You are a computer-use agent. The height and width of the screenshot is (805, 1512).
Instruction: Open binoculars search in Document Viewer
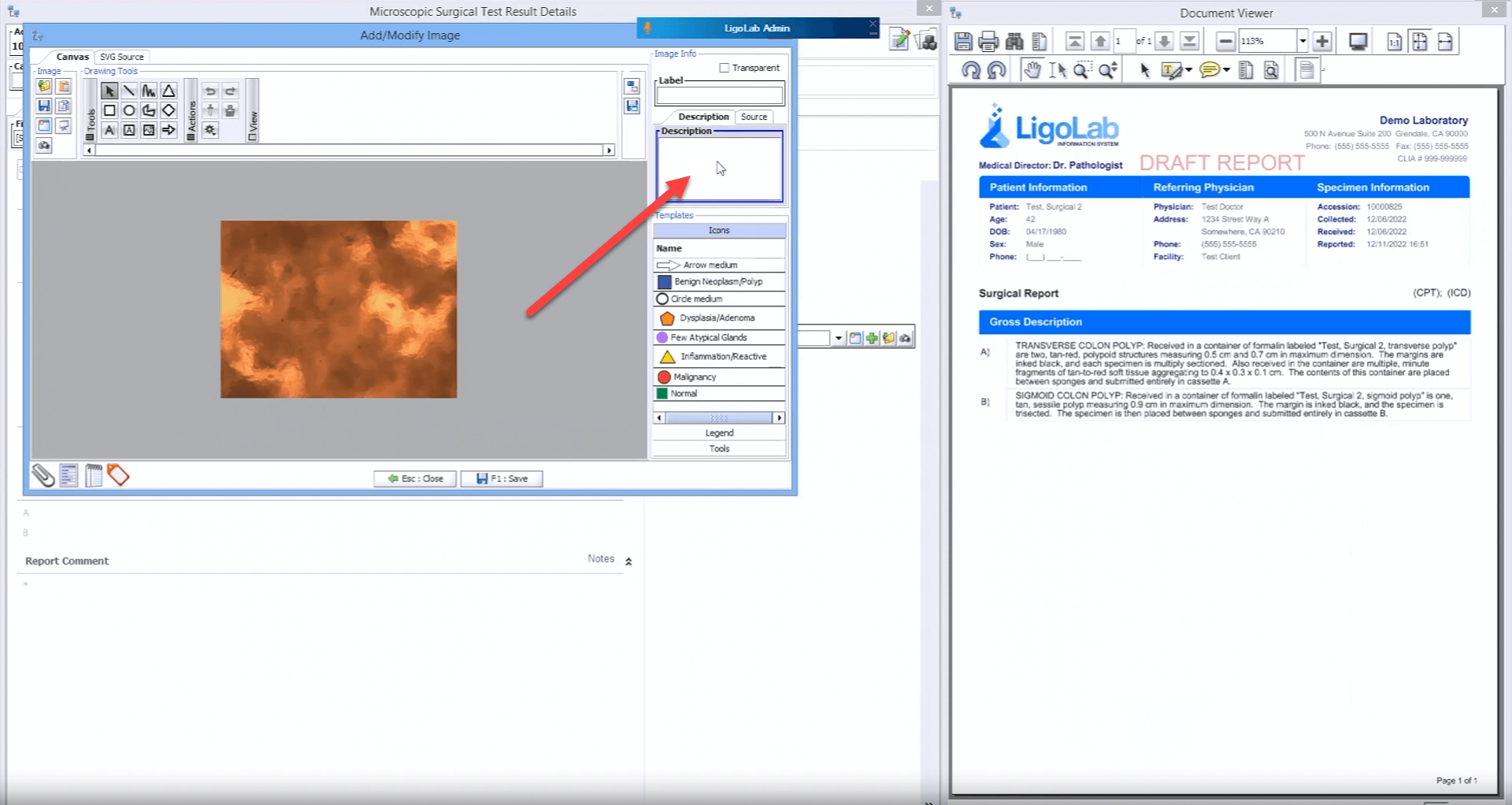point(1014,42)
